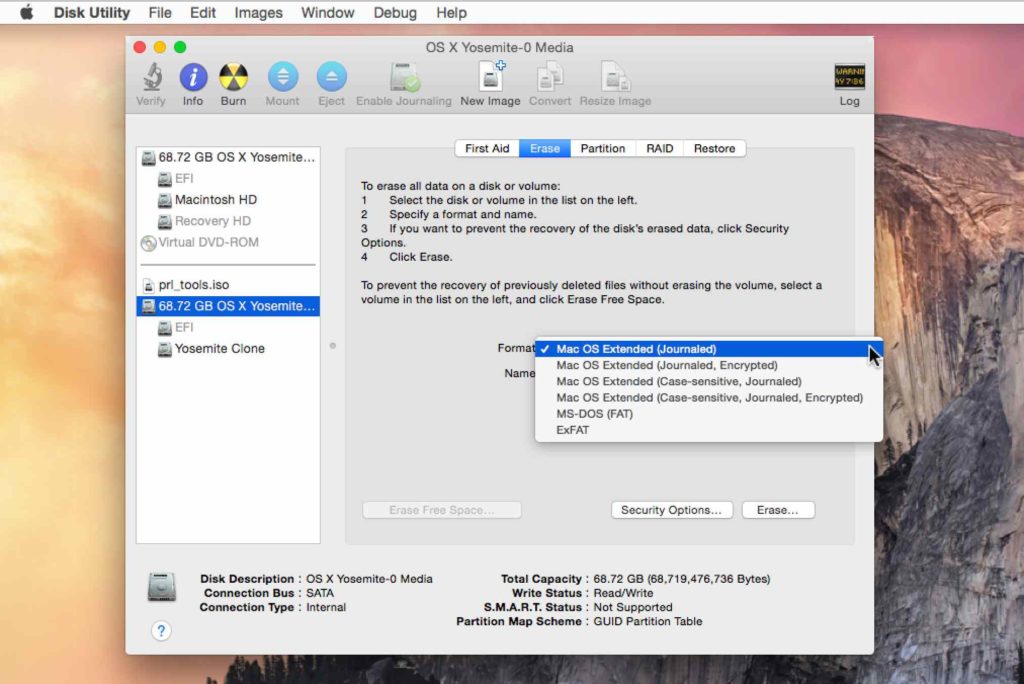Image resolution: width=1024 pixels, height=684 pixels.
Task: Click the help question mark button
Action: (x=161, y=631)
